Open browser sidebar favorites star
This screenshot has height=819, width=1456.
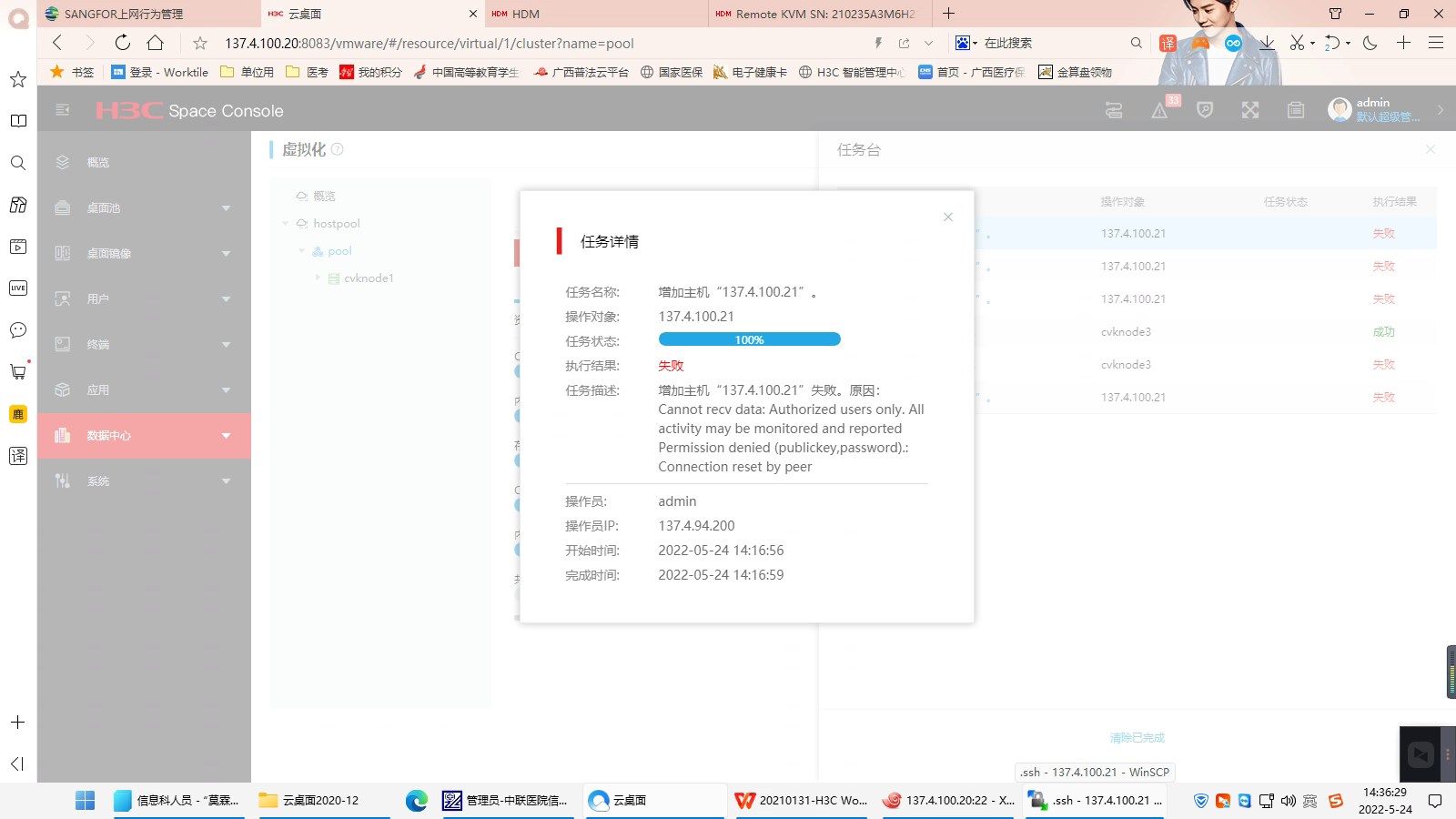tap(17, 79)
